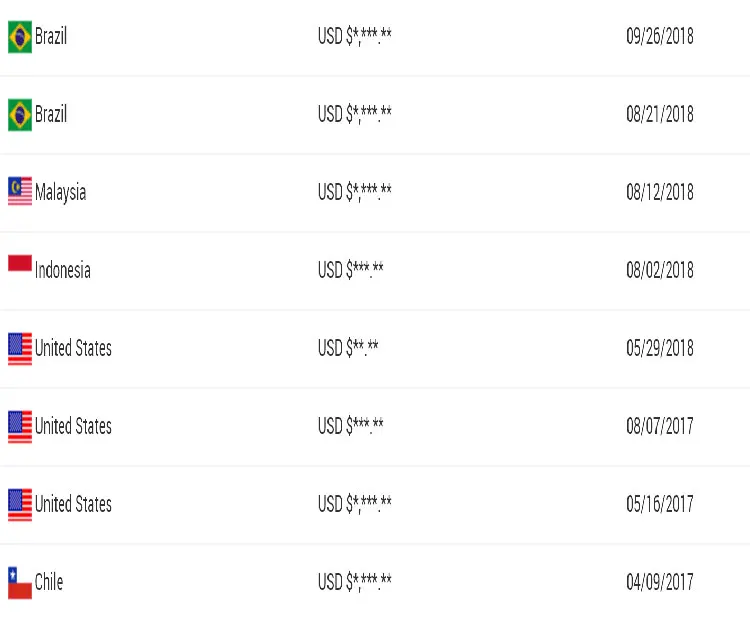
Task: Select the Chile country name
Action: click(49, 582)
